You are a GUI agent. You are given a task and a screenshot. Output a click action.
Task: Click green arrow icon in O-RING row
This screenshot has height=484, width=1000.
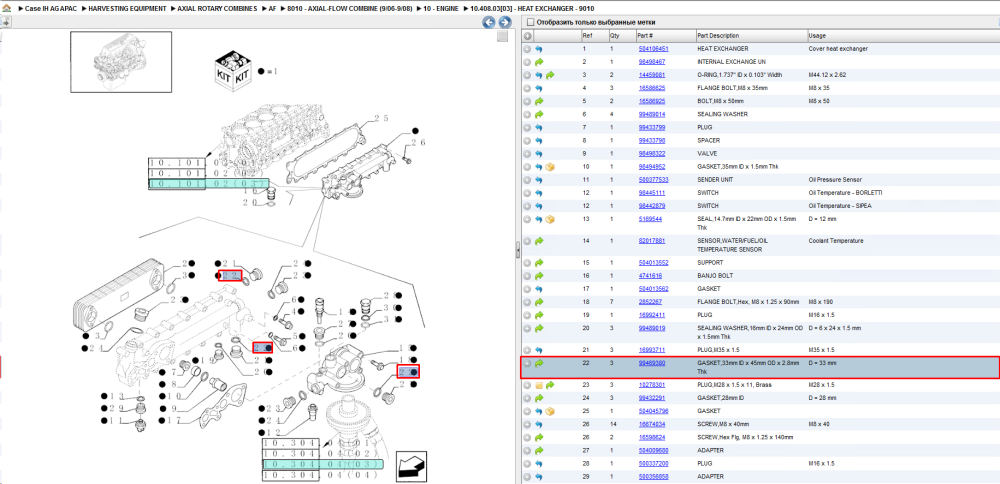(550, 75)
